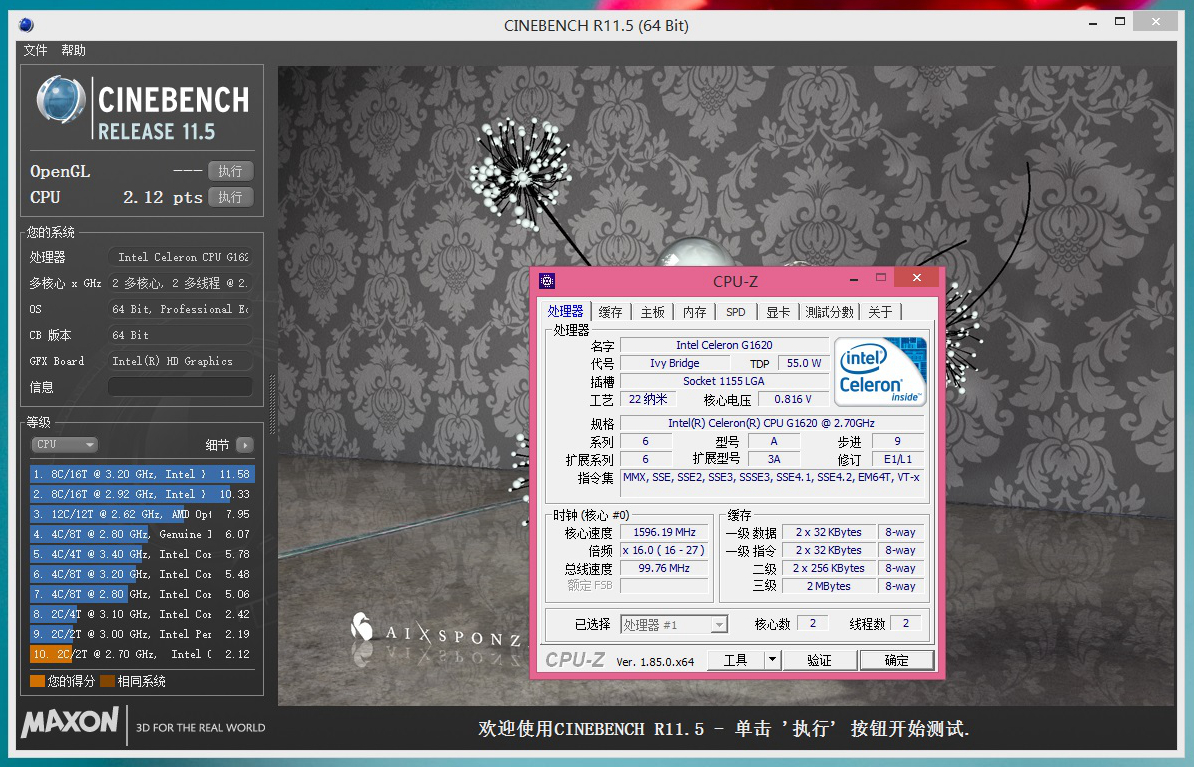Viewport: 1194px width, 767px height.
Task: Open the 处理器 #1 selection combo box
Action: [x=674, y=624]
